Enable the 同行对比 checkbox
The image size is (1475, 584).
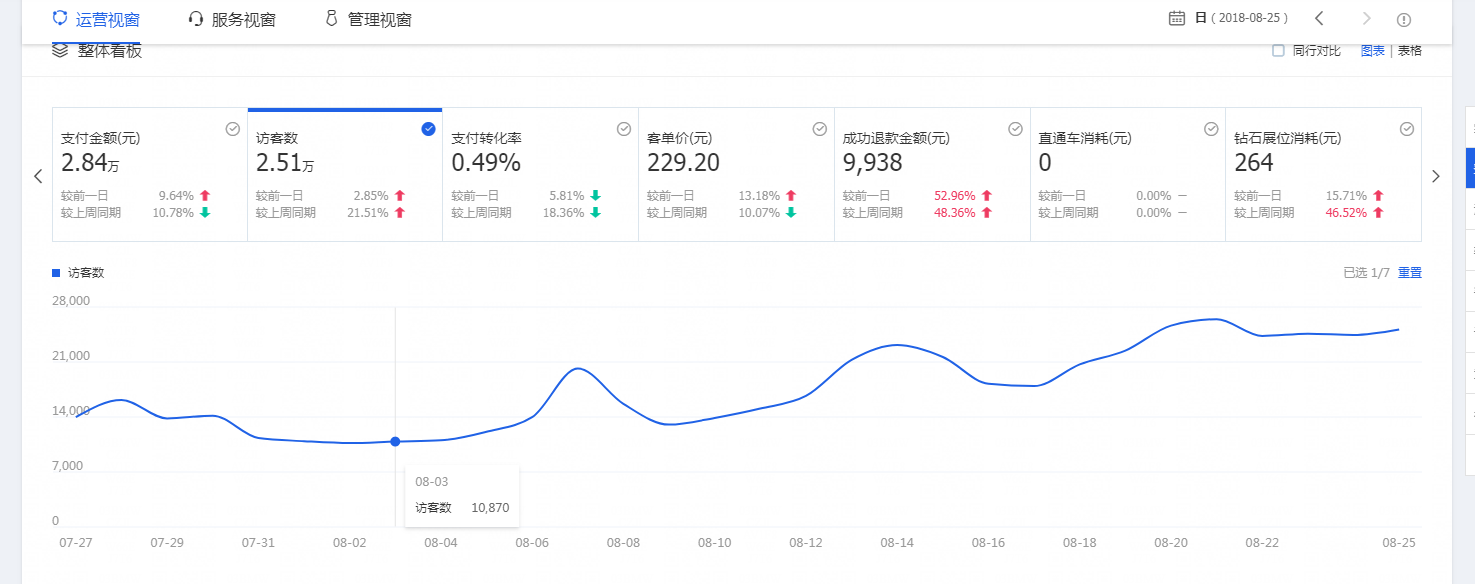pyautogui.click(x=1278, y=51)
